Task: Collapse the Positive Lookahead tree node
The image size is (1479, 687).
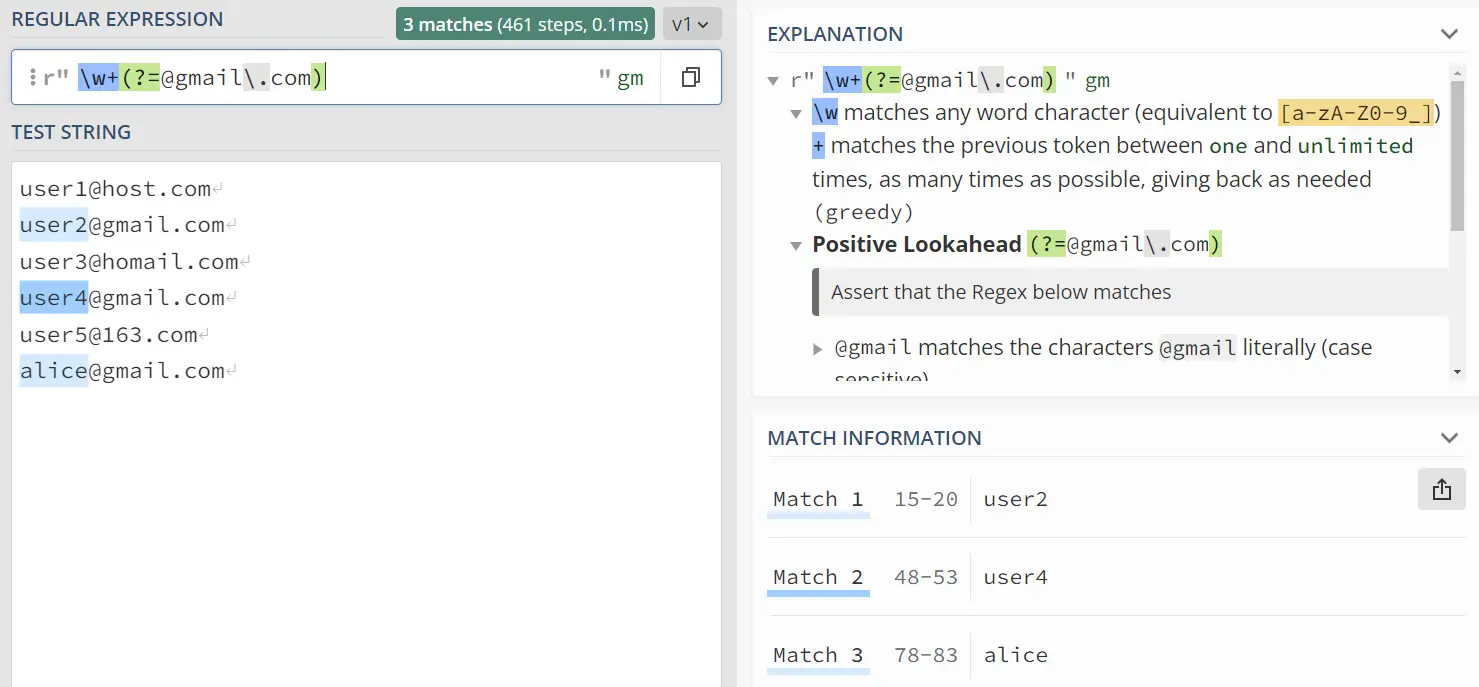Action: coord(796,245)
